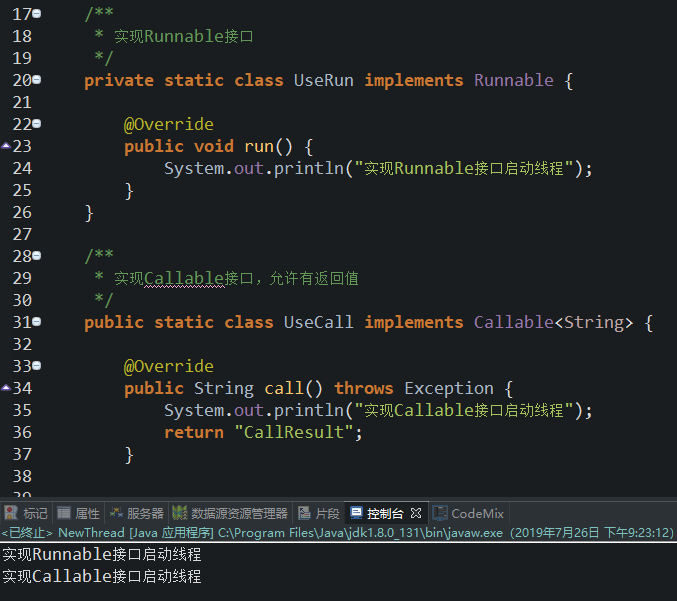
Task: Switch to the 数据源资源管理器 tab
Action: [230, 513]
